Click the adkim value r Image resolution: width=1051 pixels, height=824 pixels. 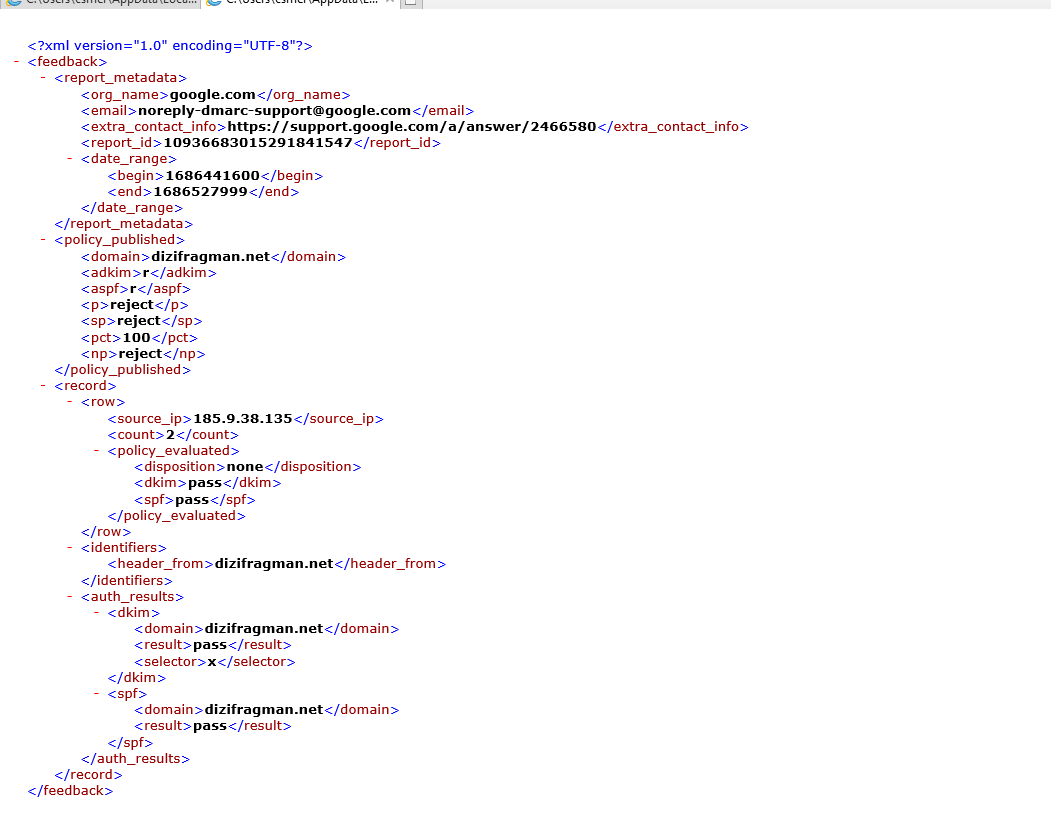point(145,273)
